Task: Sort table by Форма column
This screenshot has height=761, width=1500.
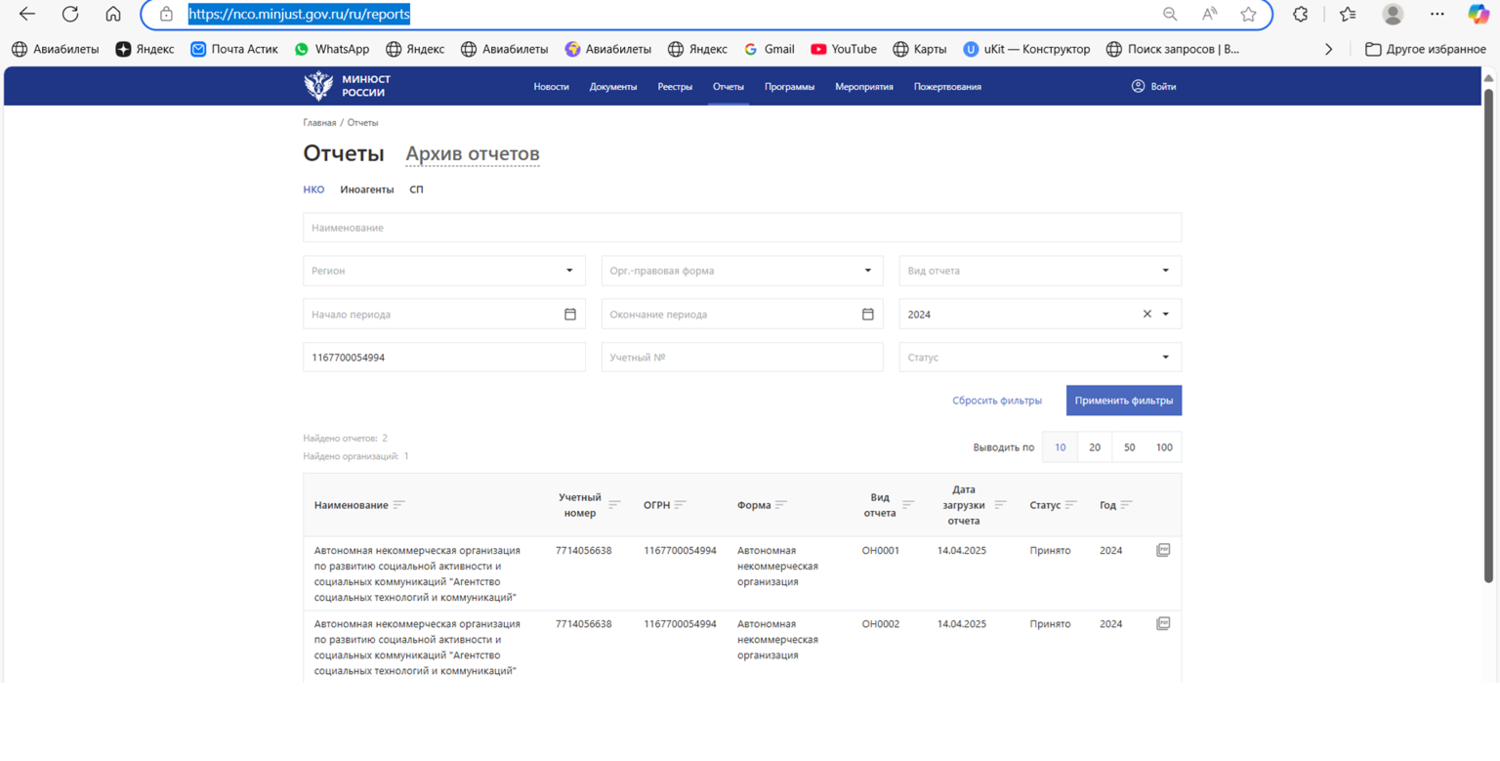Action: click(x=781, y=505)
